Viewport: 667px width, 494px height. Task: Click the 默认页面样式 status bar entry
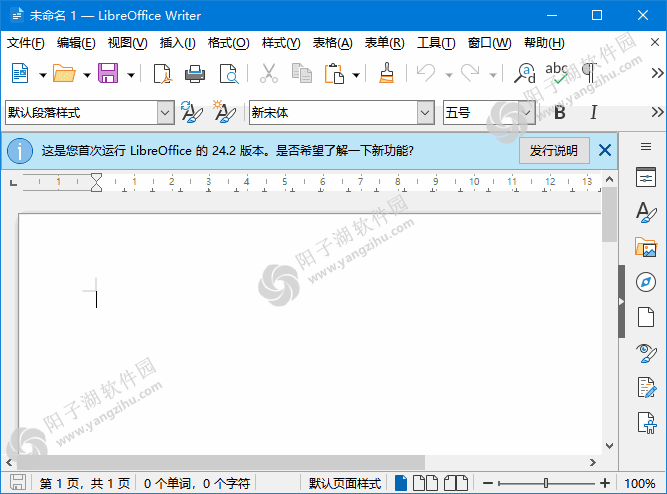[345, 483]
